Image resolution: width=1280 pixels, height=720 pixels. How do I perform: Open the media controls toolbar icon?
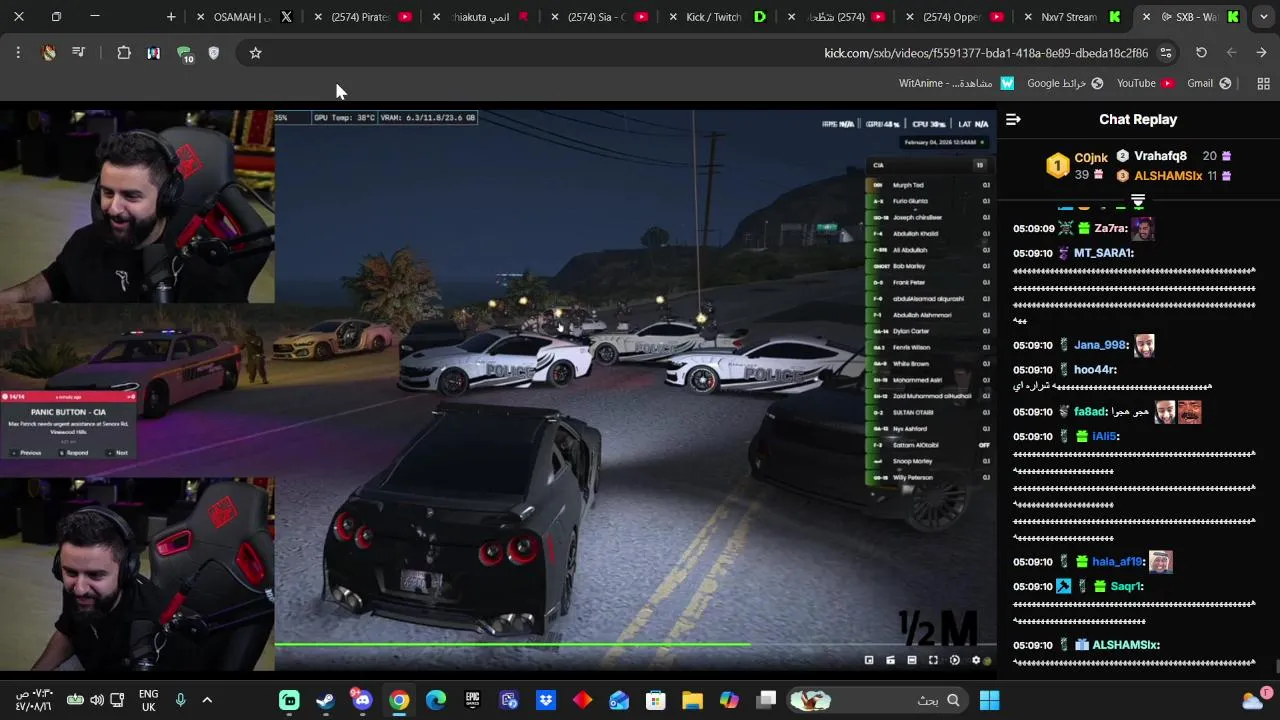(79, 53)
